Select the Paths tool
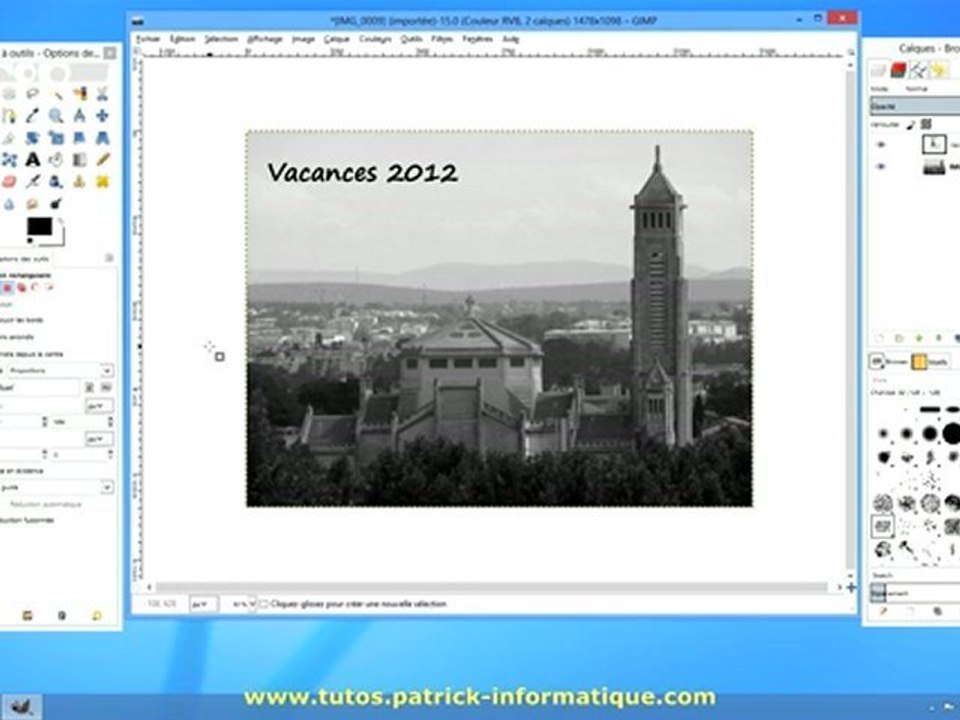The image size is (960, 720). point(9,116)
